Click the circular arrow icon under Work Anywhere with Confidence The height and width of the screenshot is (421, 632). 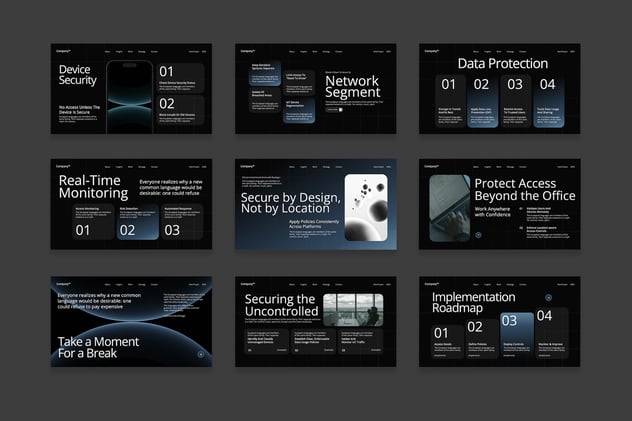pos(478,235)
